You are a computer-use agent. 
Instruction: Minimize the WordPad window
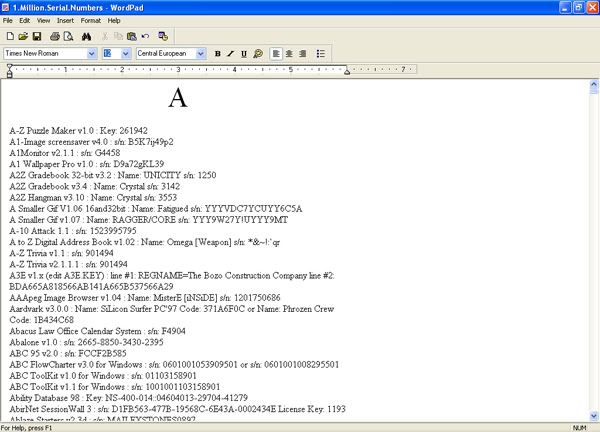tap(565, 7)
